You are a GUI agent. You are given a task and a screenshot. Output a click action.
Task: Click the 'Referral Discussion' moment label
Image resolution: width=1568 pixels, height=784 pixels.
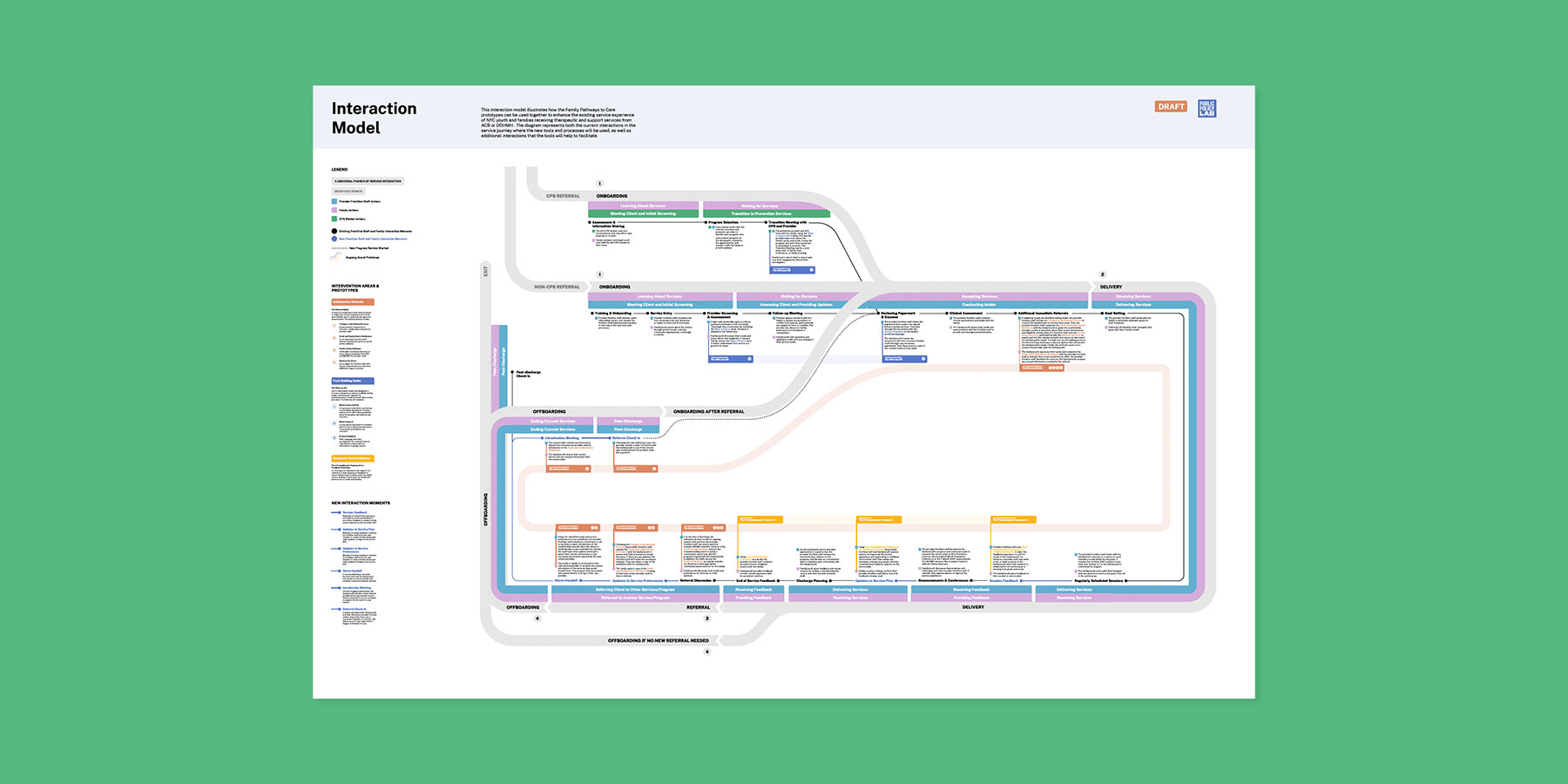tap(696, 580)
